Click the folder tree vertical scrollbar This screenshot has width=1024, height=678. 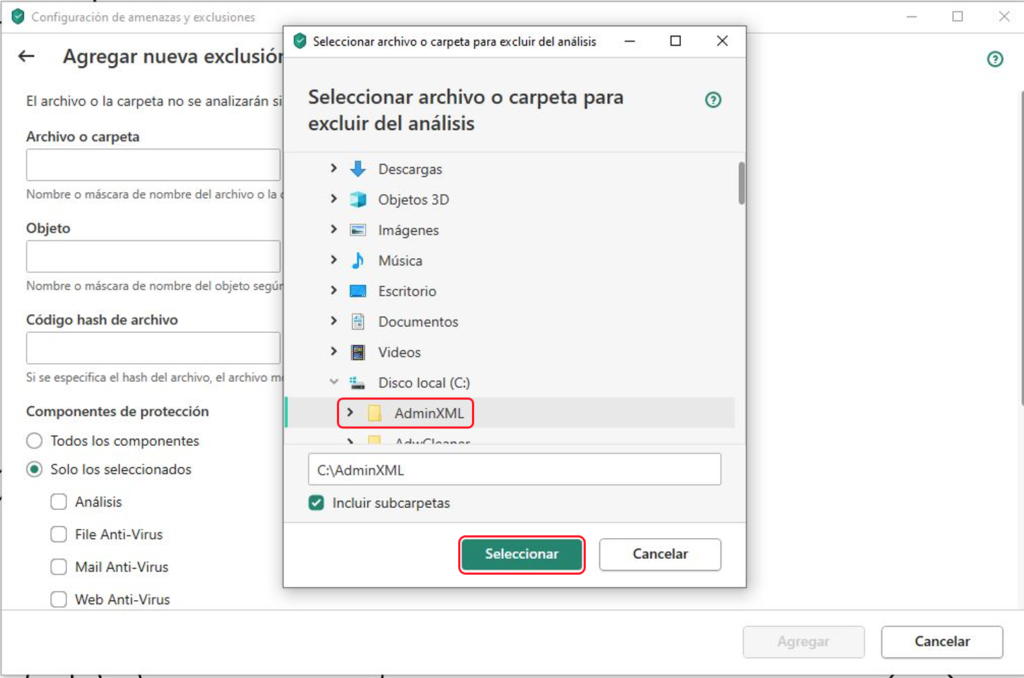(741, 183)
